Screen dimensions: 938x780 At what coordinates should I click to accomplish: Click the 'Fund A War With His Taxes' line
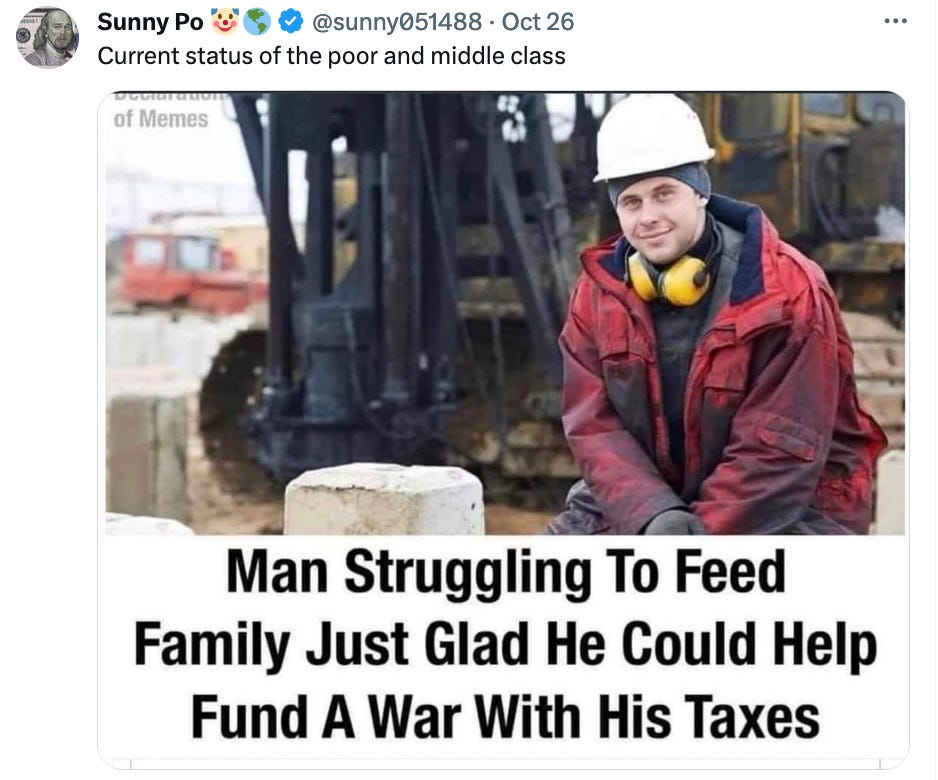pos(505,717)
